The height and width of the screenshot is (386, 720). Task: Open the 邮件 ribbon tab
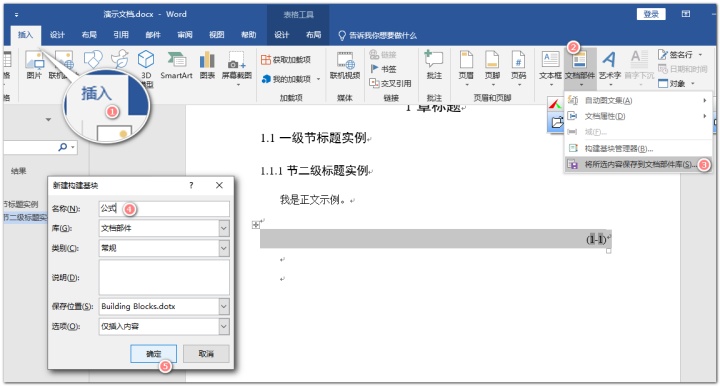click(x=153, y=35)
